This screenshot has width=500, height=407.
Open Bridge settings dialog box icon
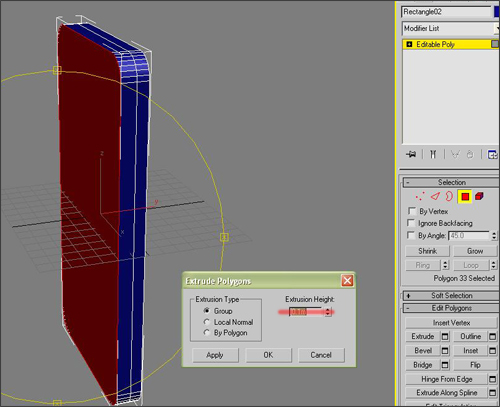pyautogui.click(x=445, y=365)
